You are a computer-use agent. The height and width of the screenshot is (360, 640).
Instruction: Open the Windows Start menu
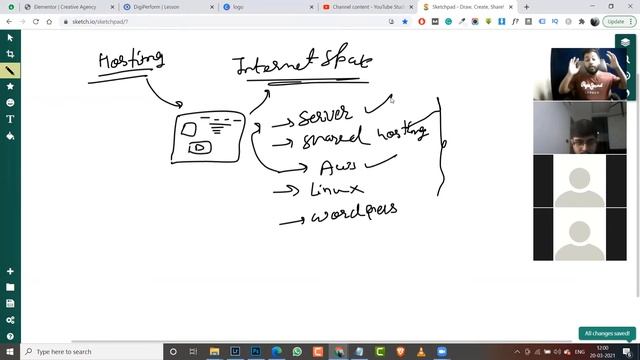point(10,351)
